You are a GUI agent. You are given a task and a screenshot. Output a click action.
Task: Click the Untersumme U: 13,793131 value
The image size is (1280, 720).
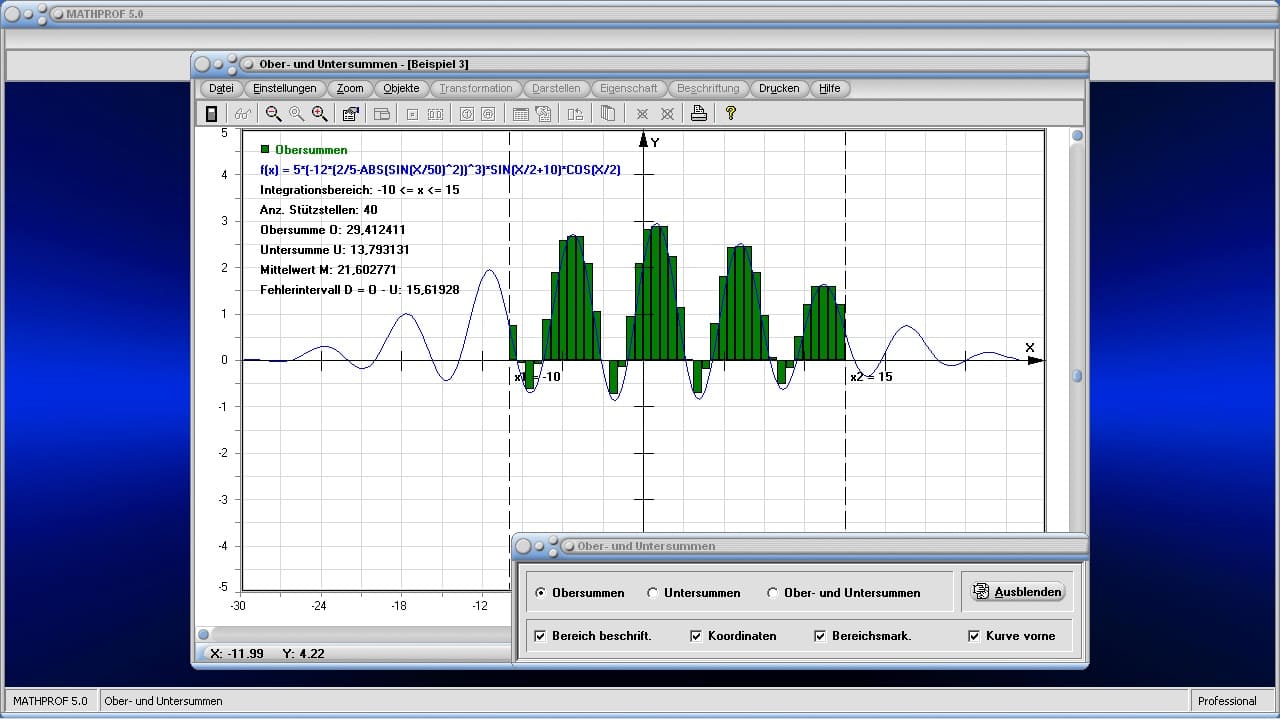(335, 250)
